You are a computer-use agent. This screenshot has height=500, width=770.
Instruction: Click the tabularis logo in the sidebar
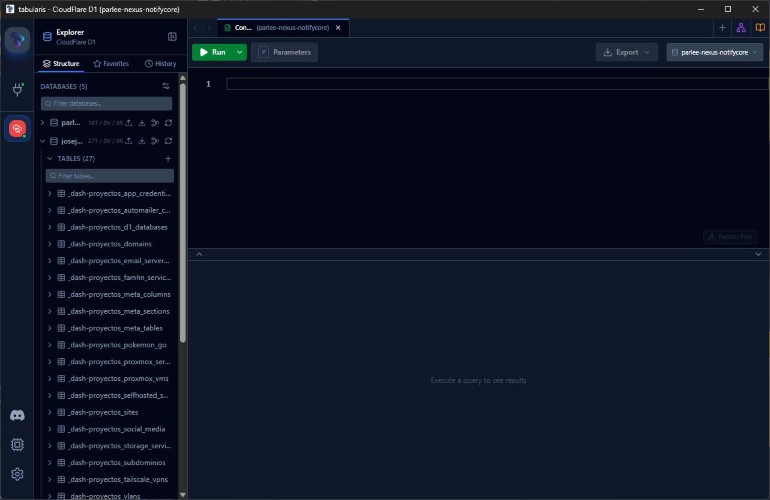point(17,39)
